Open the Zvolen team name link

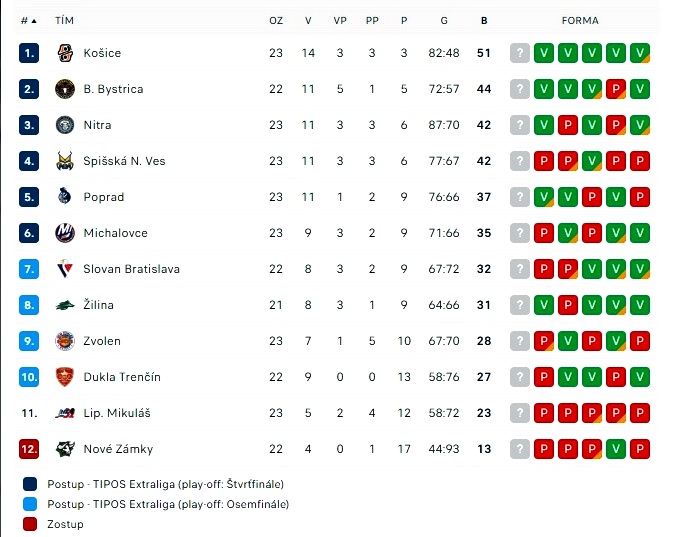tap(102, 341)
